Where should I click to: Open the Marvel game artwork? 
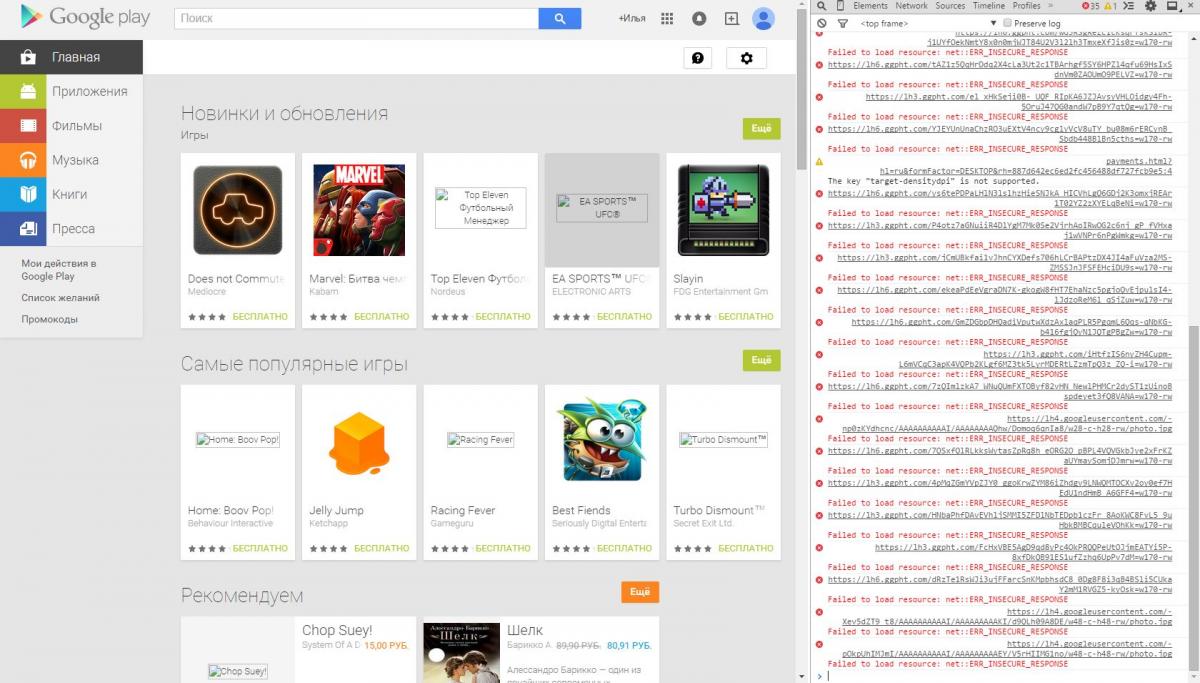point(359,210)
